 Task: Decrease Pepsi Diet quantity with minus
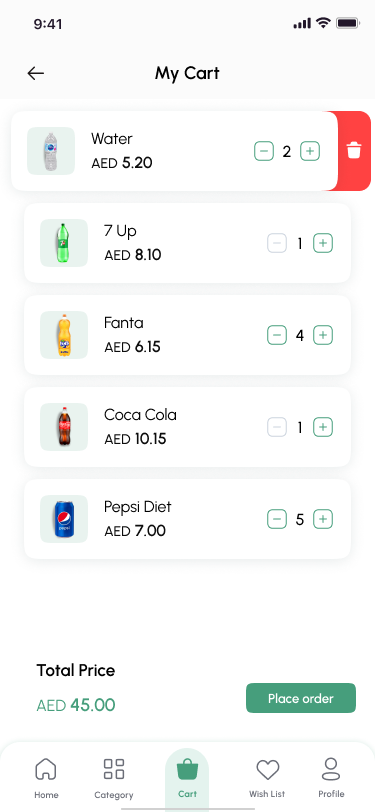click(x=277, y=519)
